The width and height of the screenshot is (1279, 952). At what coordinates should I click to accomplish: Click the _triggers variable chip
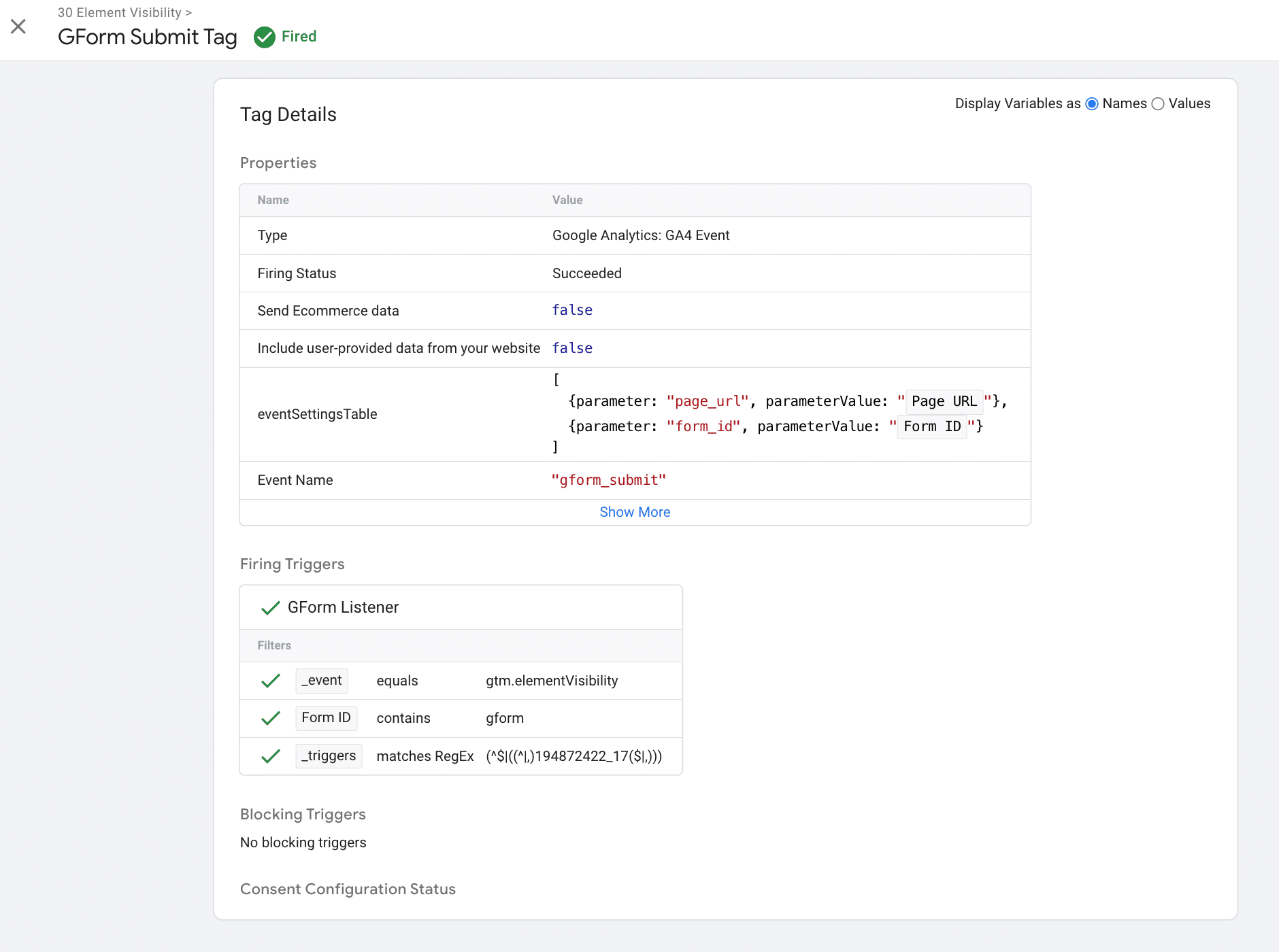click(329, 756)
